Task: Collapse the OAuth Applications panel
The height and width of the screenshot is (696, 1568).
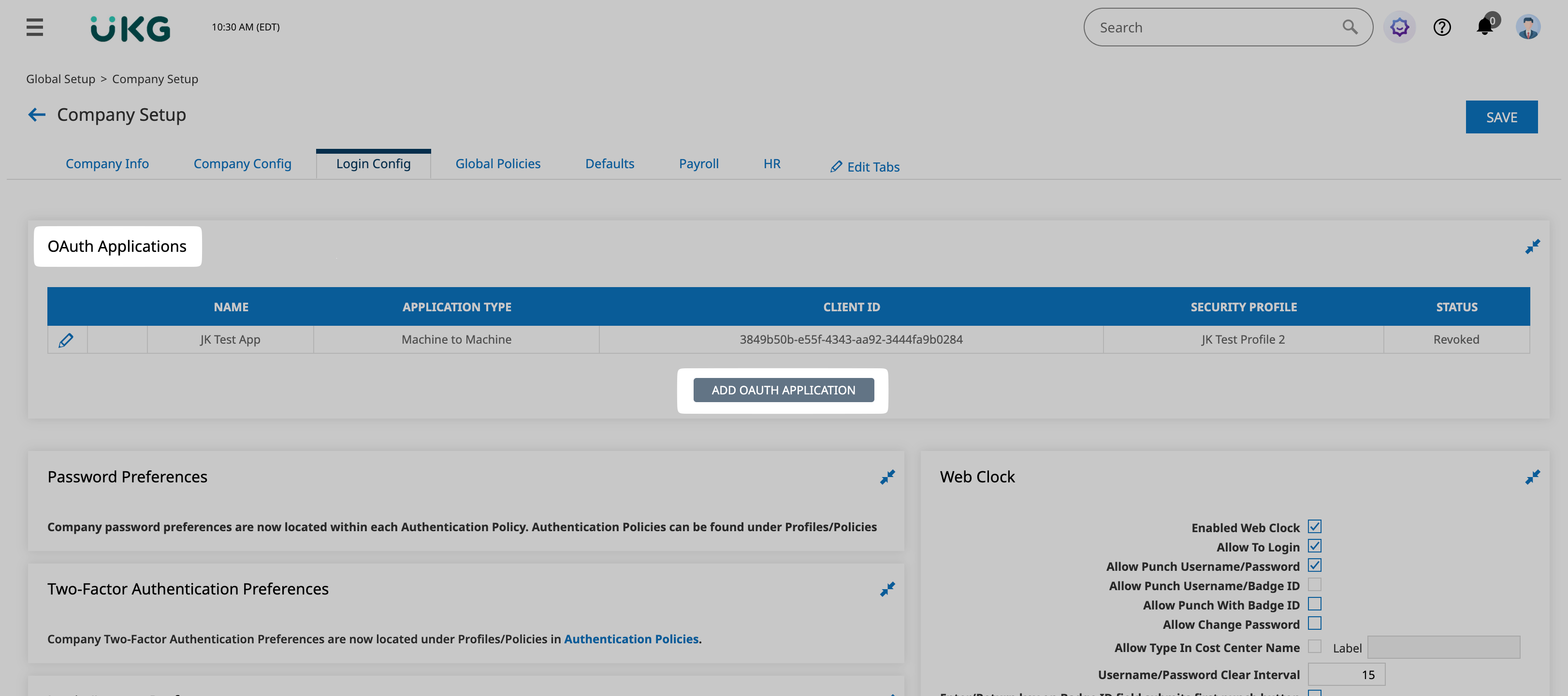Action: pos(1532,246)
